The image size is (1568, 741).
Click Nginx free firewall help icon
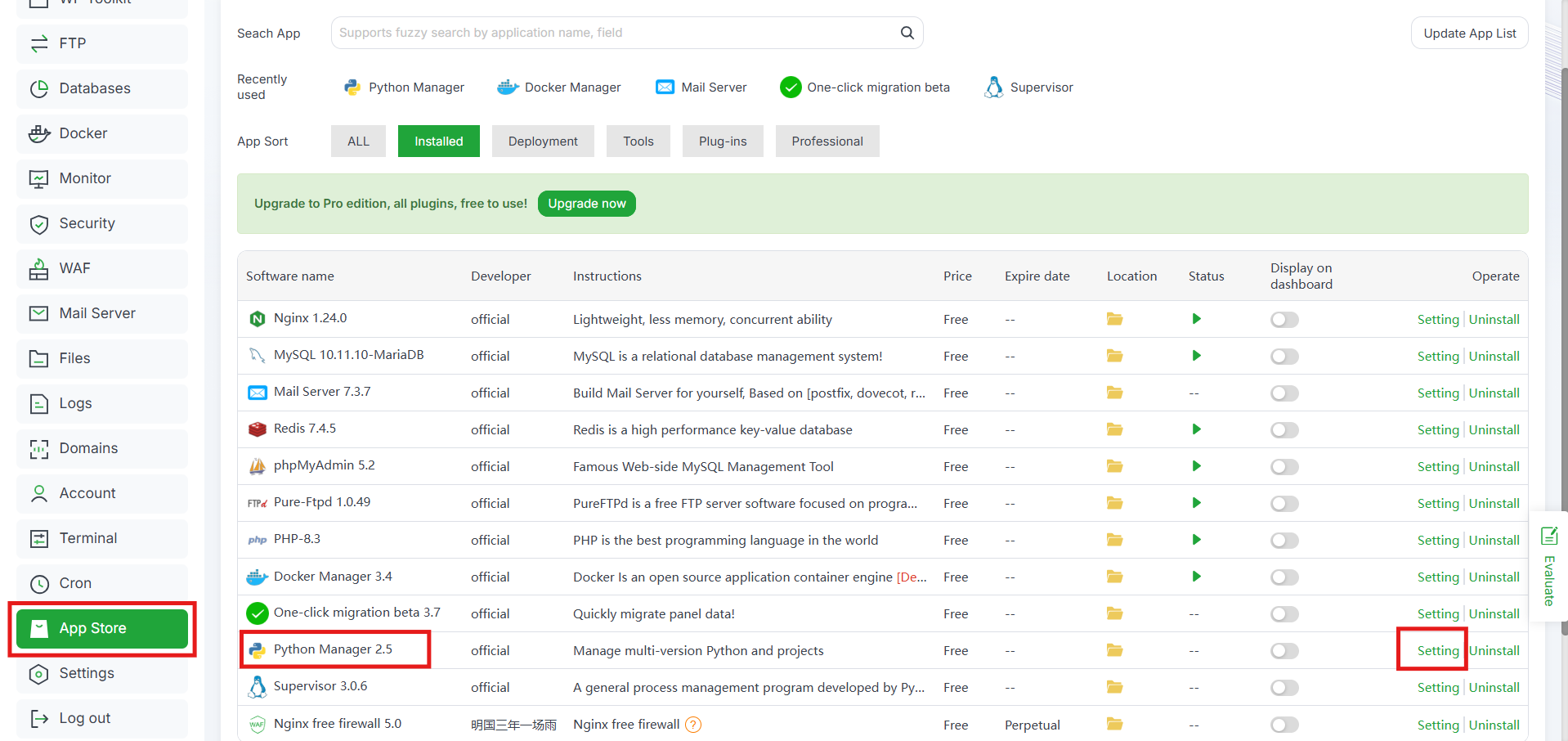[693, 725]
